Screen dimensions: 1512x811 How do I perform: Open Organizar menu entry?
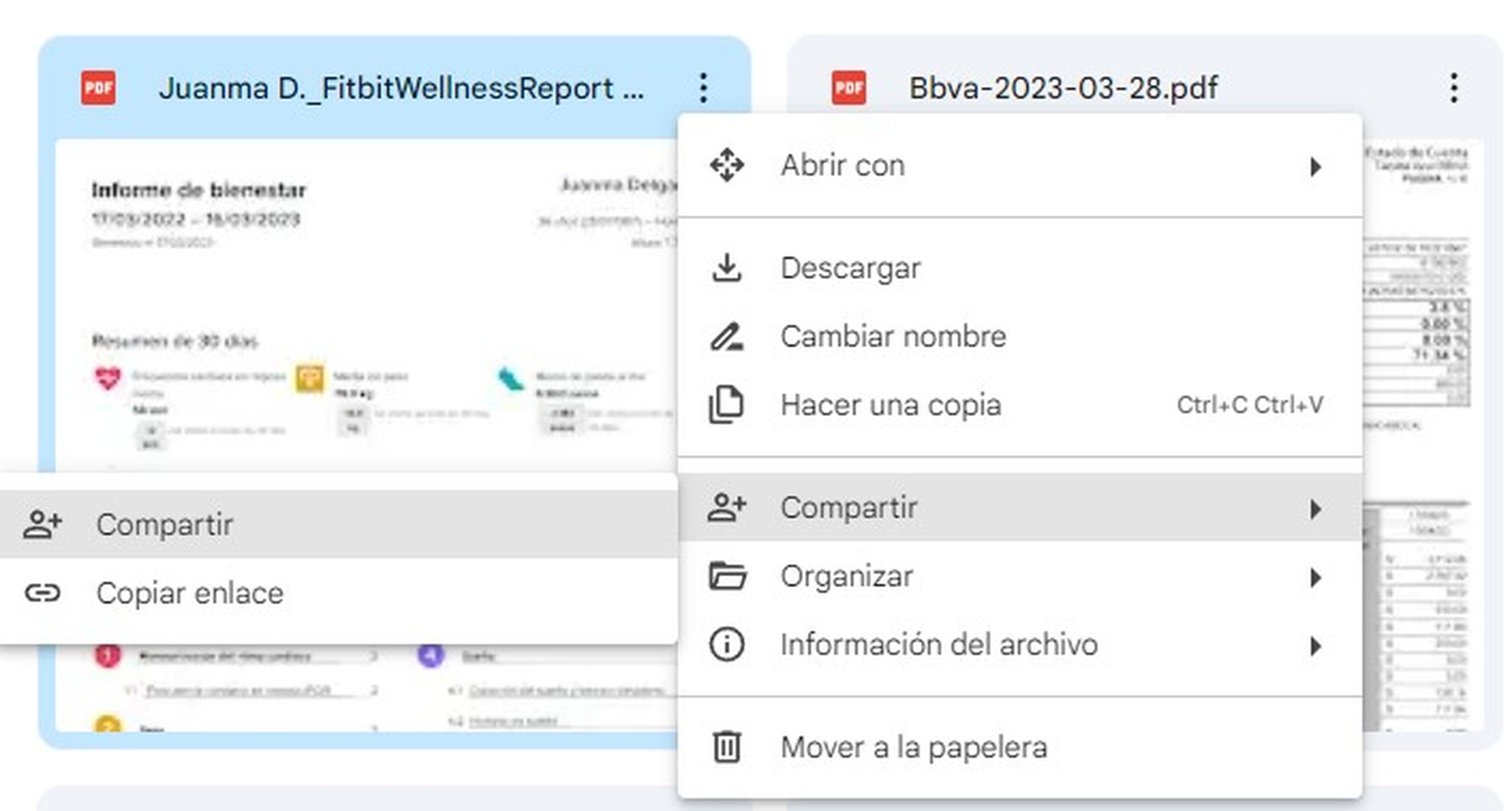pyautogui.click(x=1019, y=575)
